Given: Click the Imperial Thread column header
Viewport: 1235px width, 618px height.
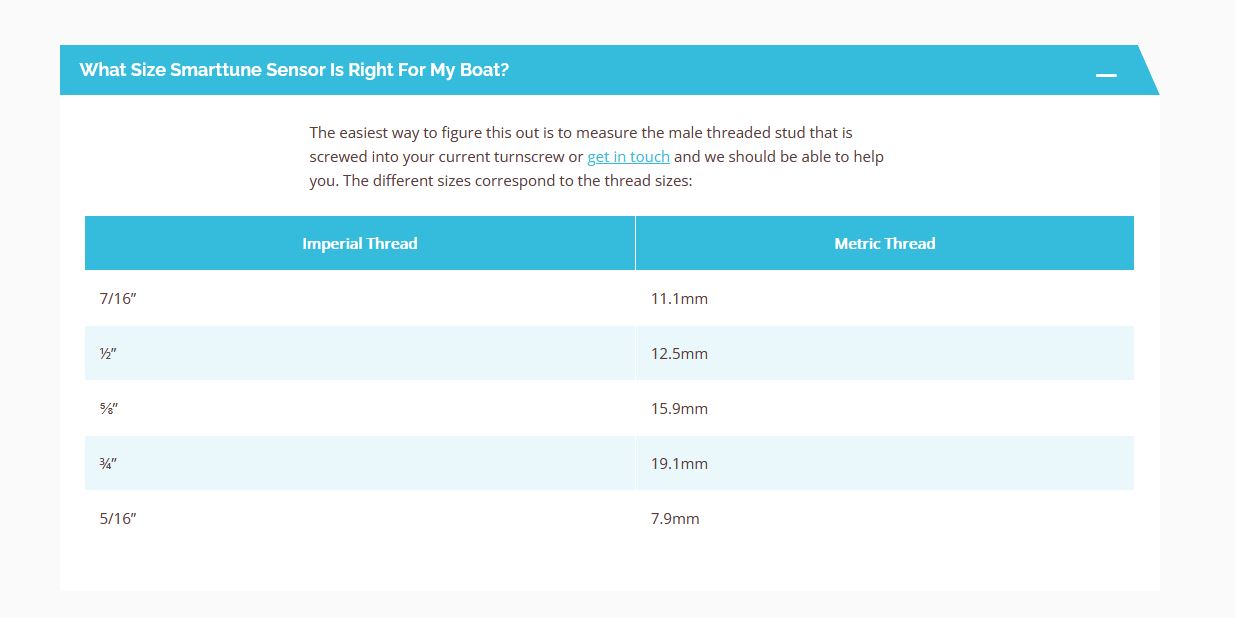Looking at the screenshot, I should (x=359, y=244).
